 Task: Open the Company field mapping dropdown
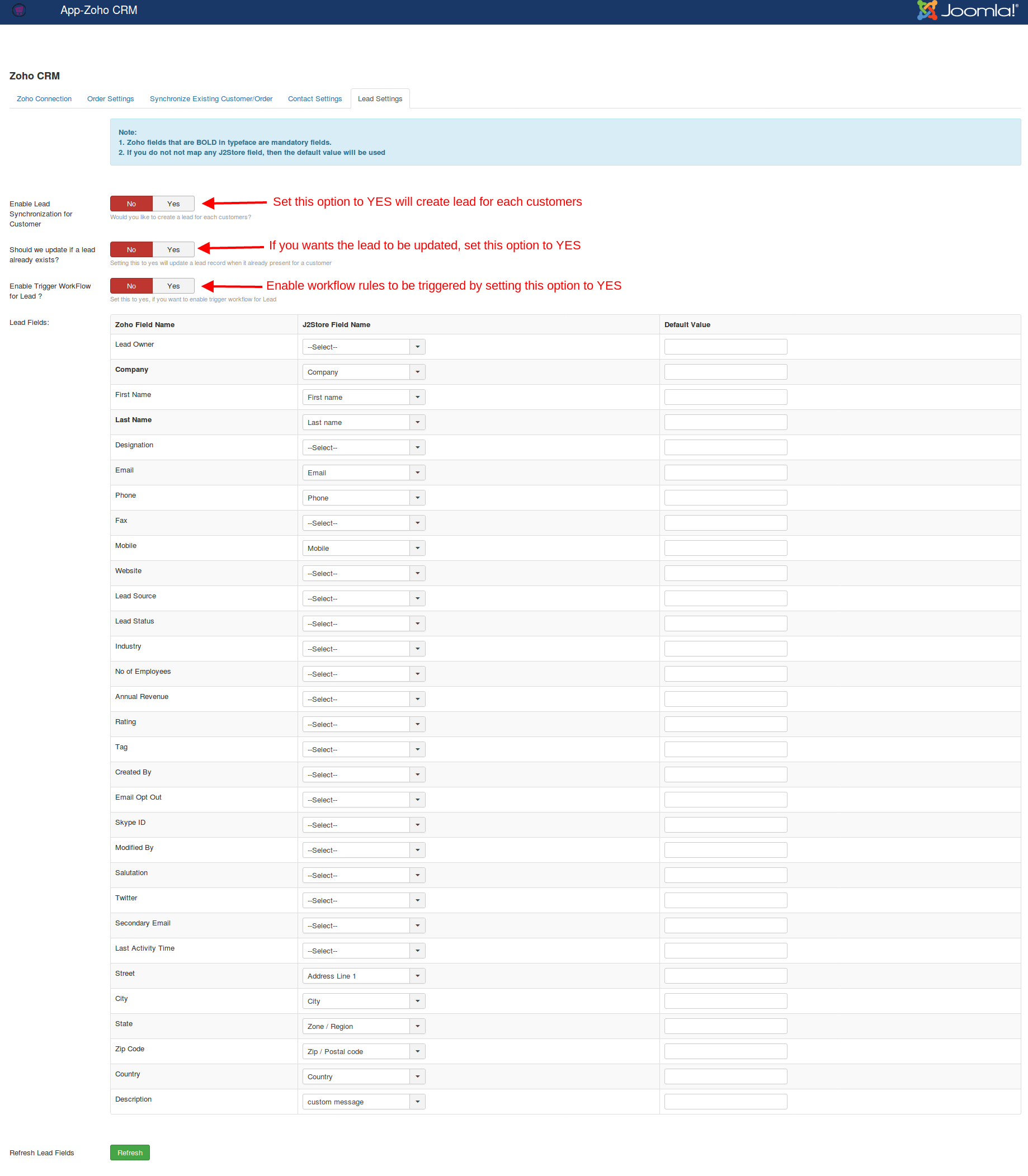364,372
